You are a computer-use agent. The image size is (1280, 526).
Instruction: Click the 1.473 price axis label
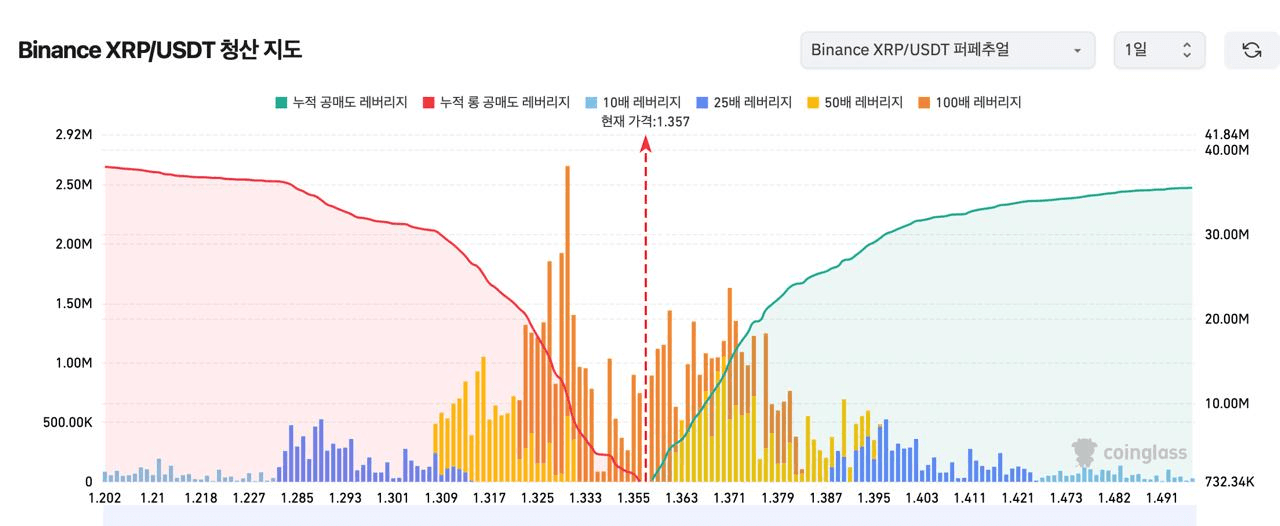click(x=1067, y=498)
